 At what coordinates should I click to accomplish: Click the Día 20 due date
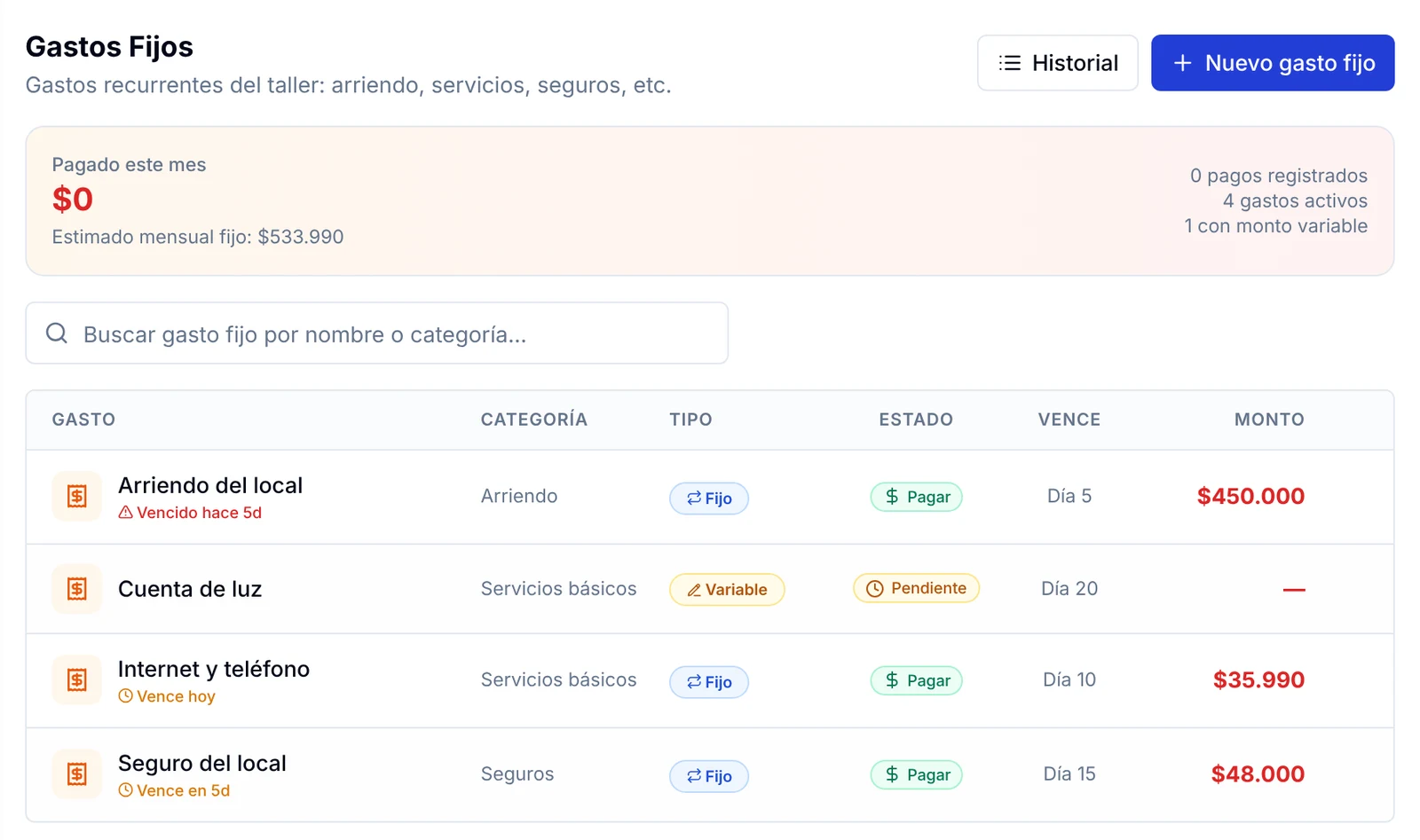(1069, 588)
